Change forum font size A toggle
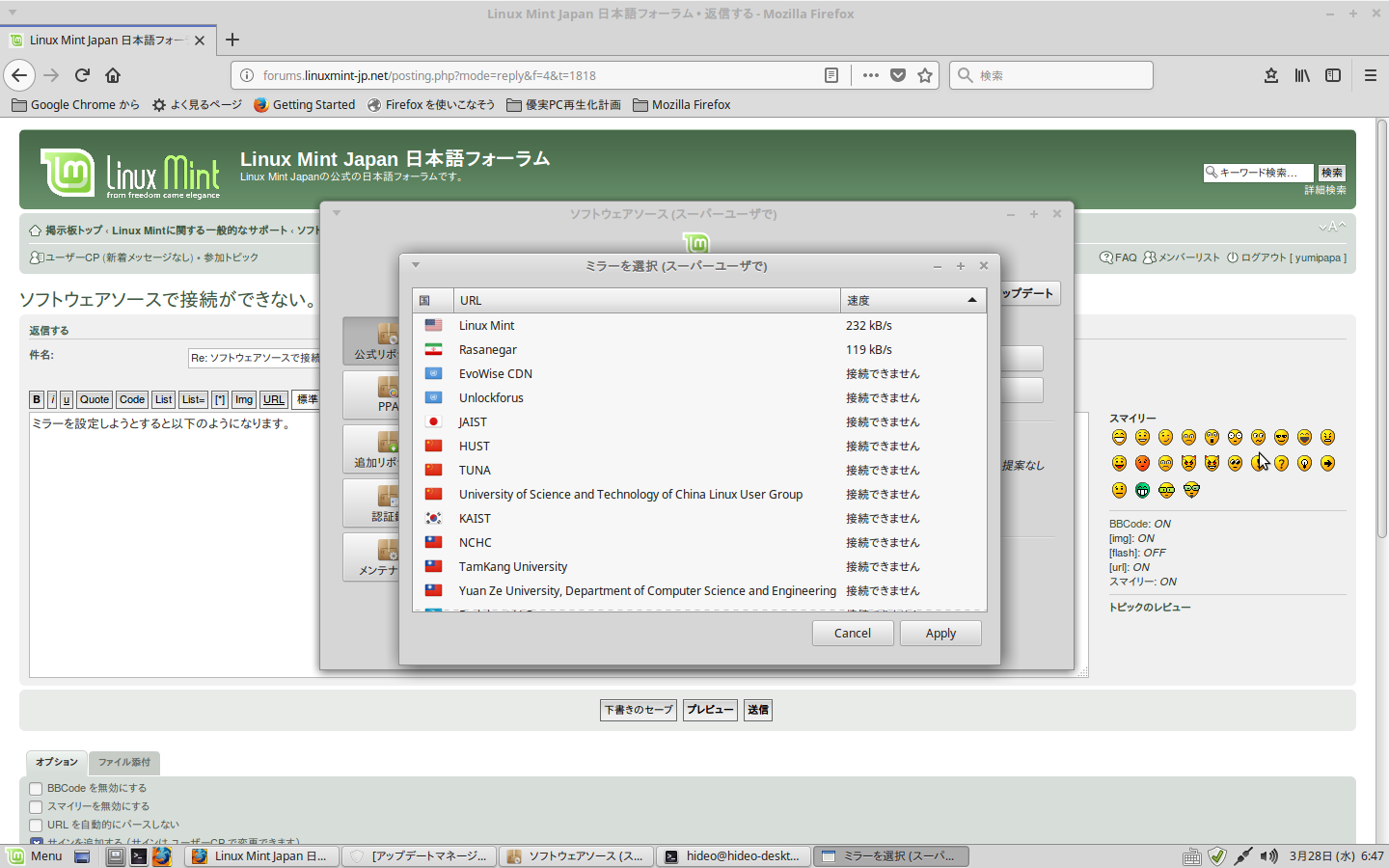Image resolution: width=1389 pixels, height=868 pixels. pos(1332,227)
